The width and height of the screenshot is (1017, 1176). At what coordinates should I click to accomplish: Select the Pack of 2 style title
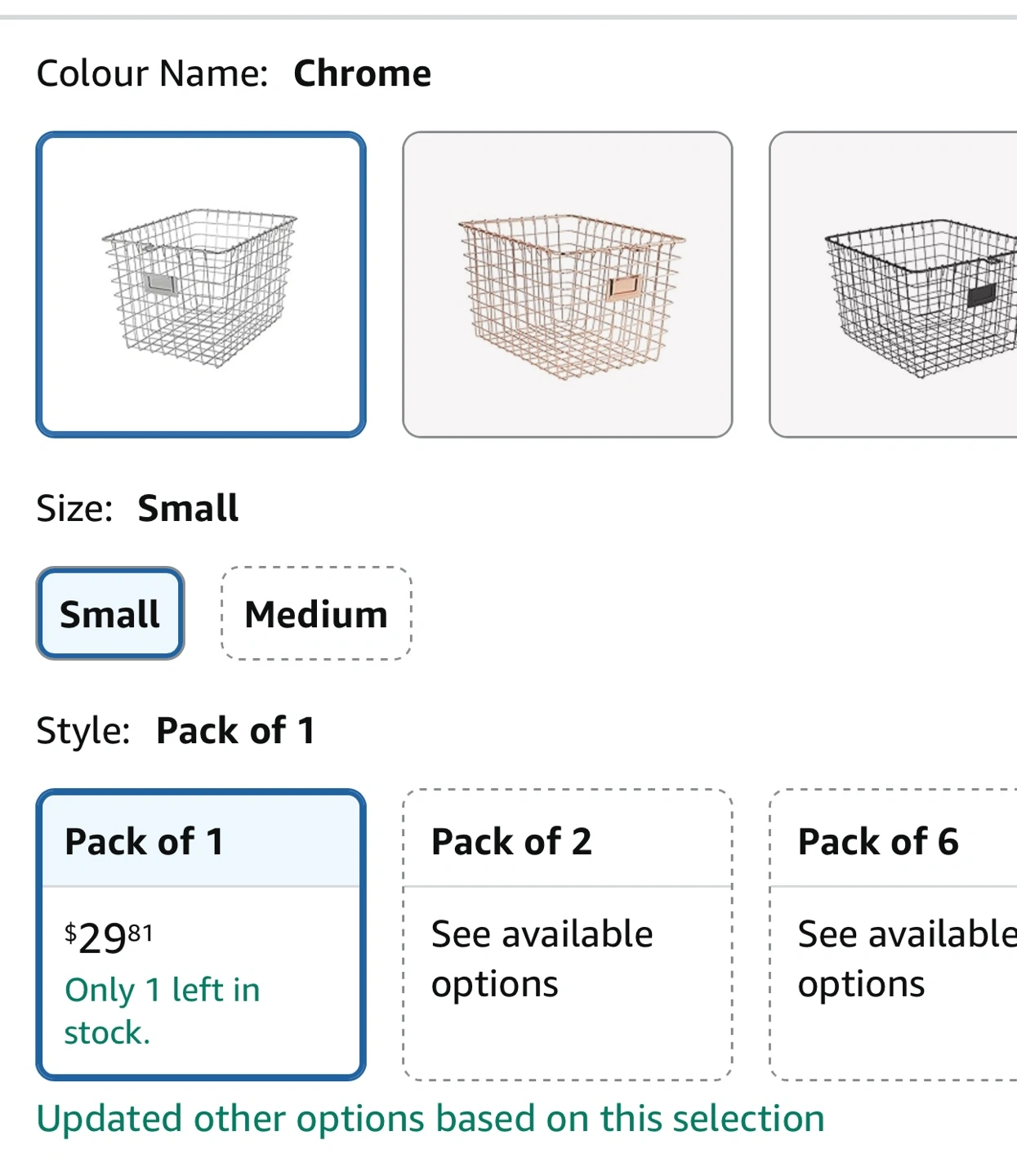(511, 841)
